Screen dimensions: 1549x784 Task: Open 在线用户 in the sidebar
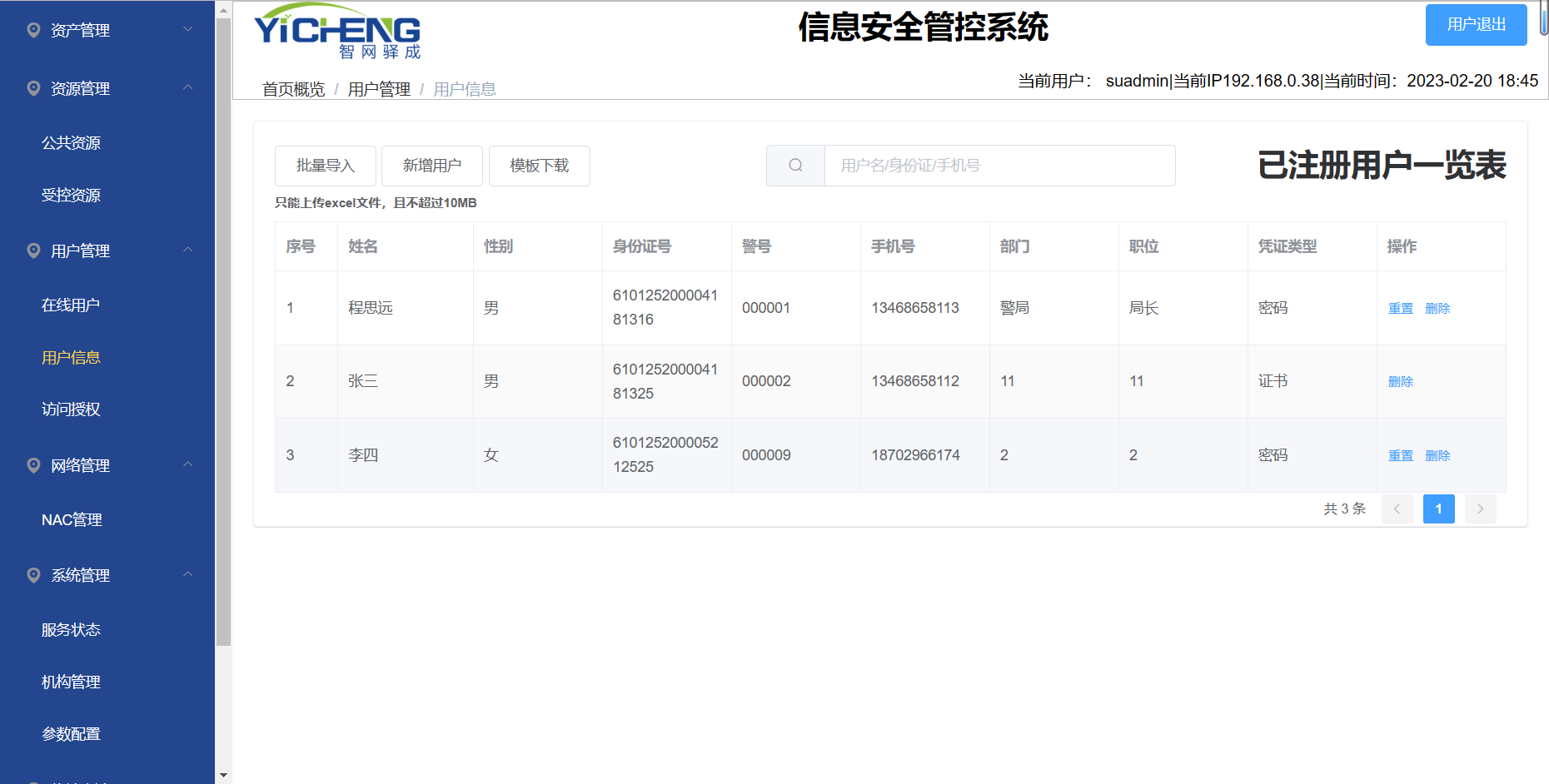pyautogui.click(x=71, y=305)
